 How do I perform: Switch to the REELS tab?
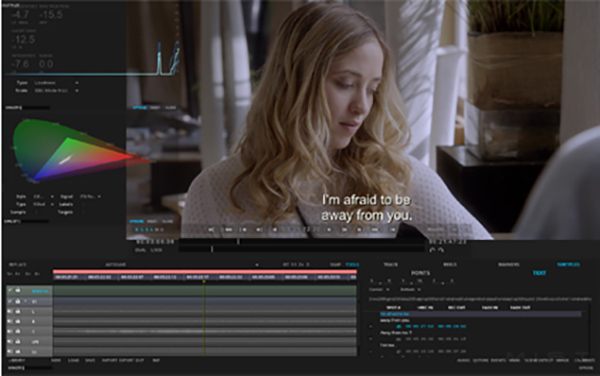tap(450, 264)
